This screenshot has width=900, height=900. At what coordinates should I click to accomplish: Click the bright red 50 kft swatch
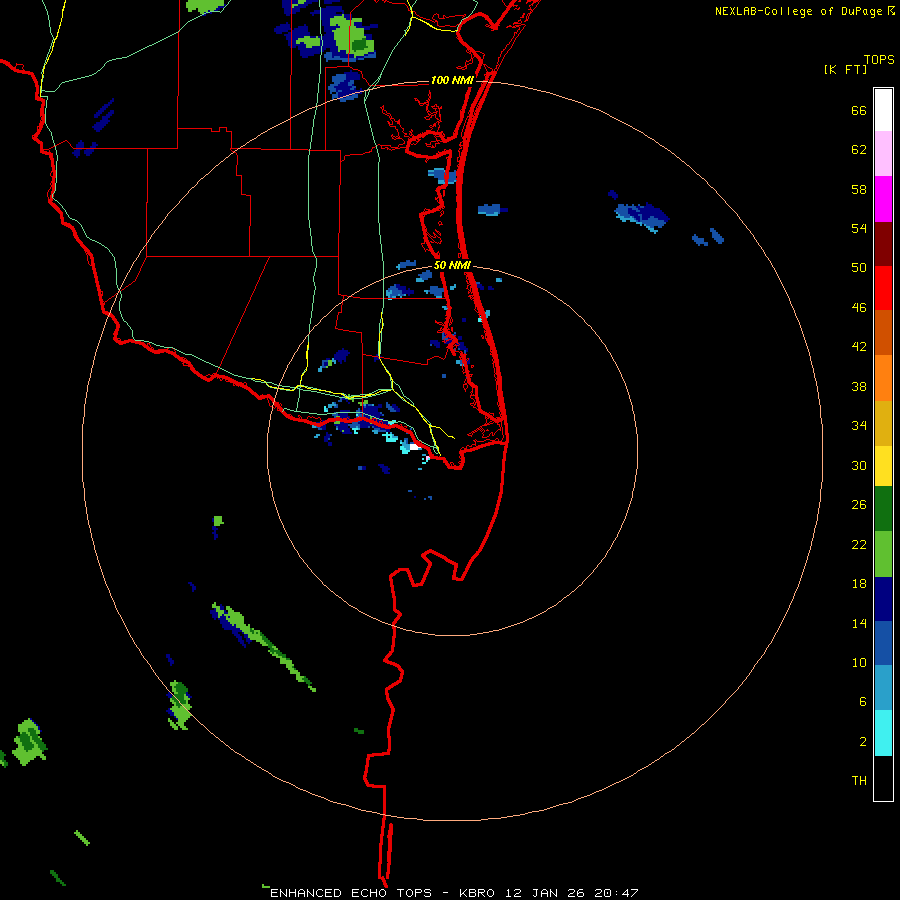(x=883, y=288)
